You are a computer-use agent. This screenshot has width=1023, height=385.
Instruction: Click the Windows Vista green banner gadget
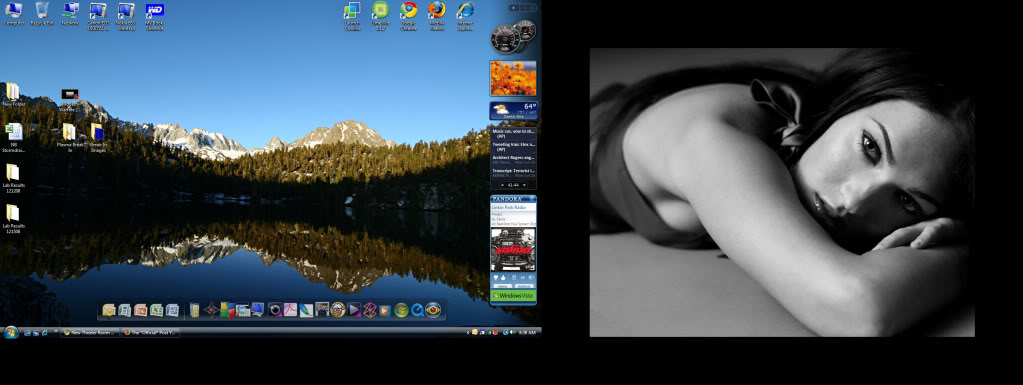tap(513, 296)
